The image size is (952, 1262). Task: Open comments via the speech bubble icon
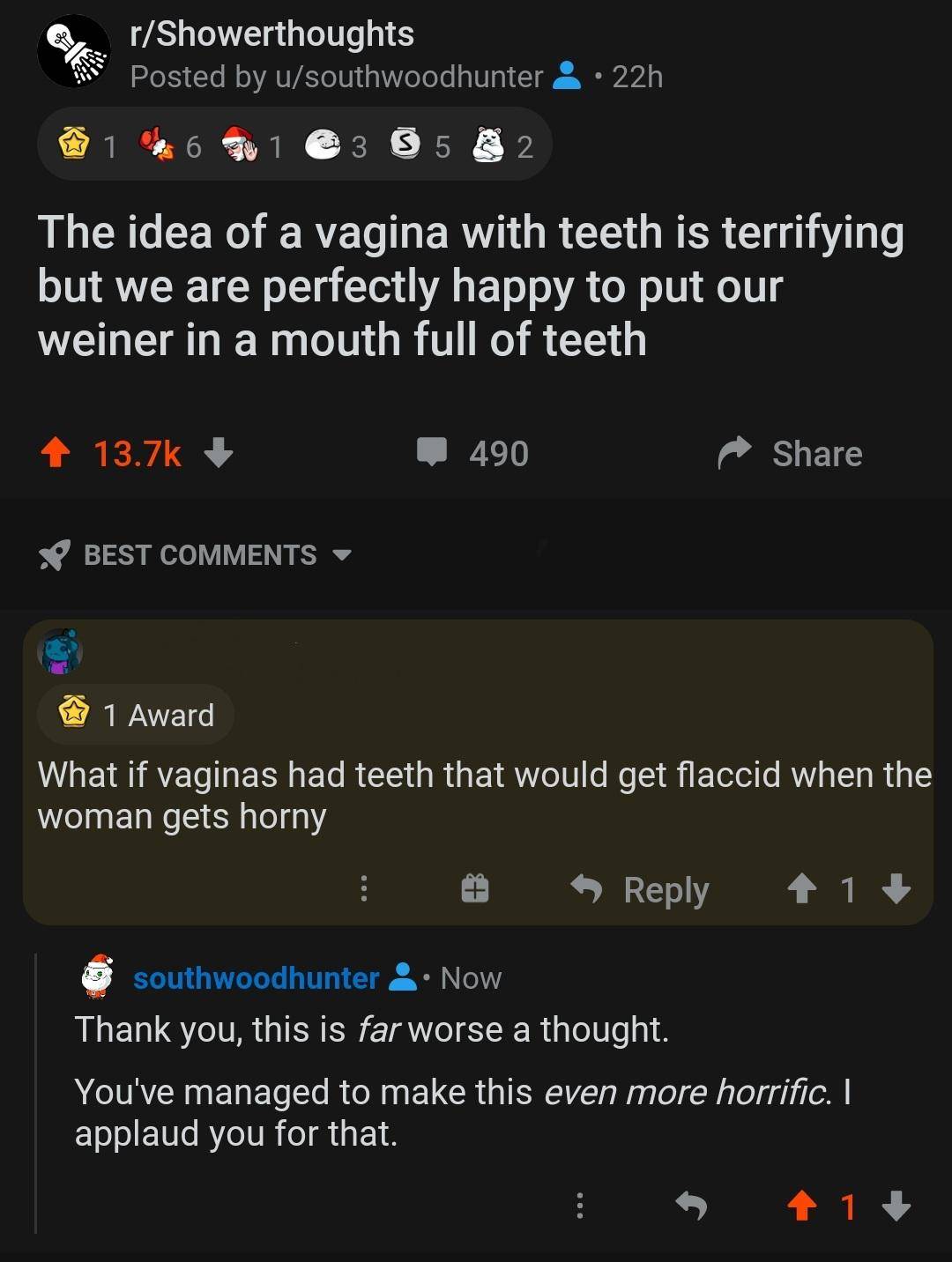(434, 454)
